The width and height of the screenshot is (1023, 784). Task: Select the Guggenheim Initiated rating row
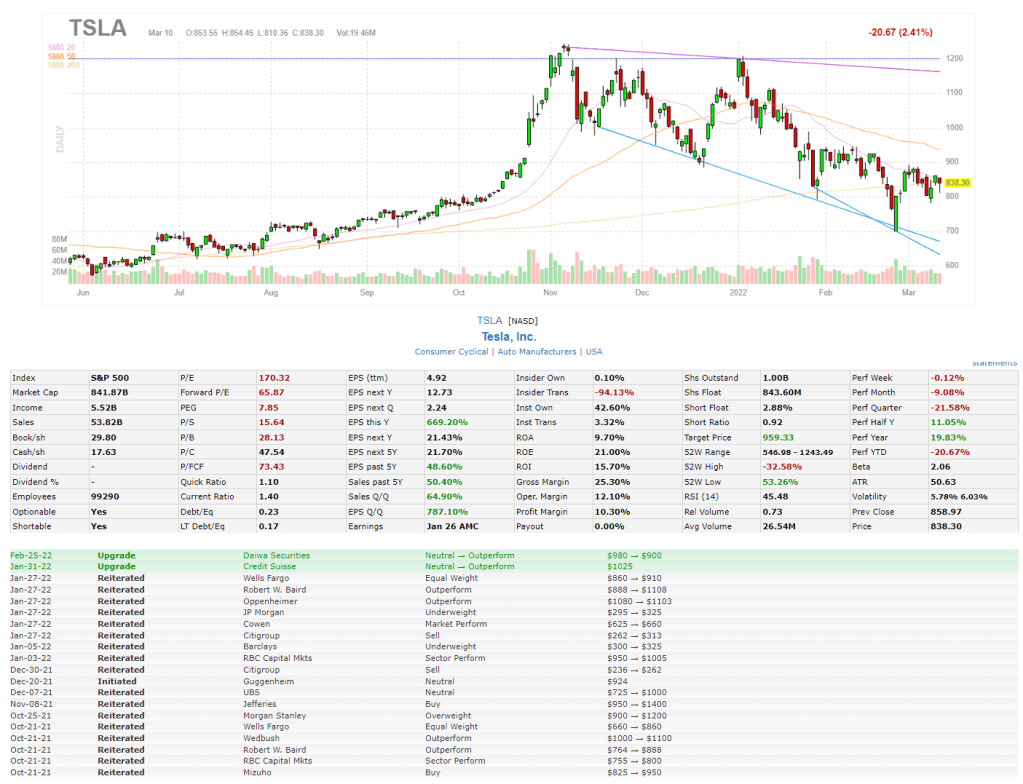click(269, 682)
